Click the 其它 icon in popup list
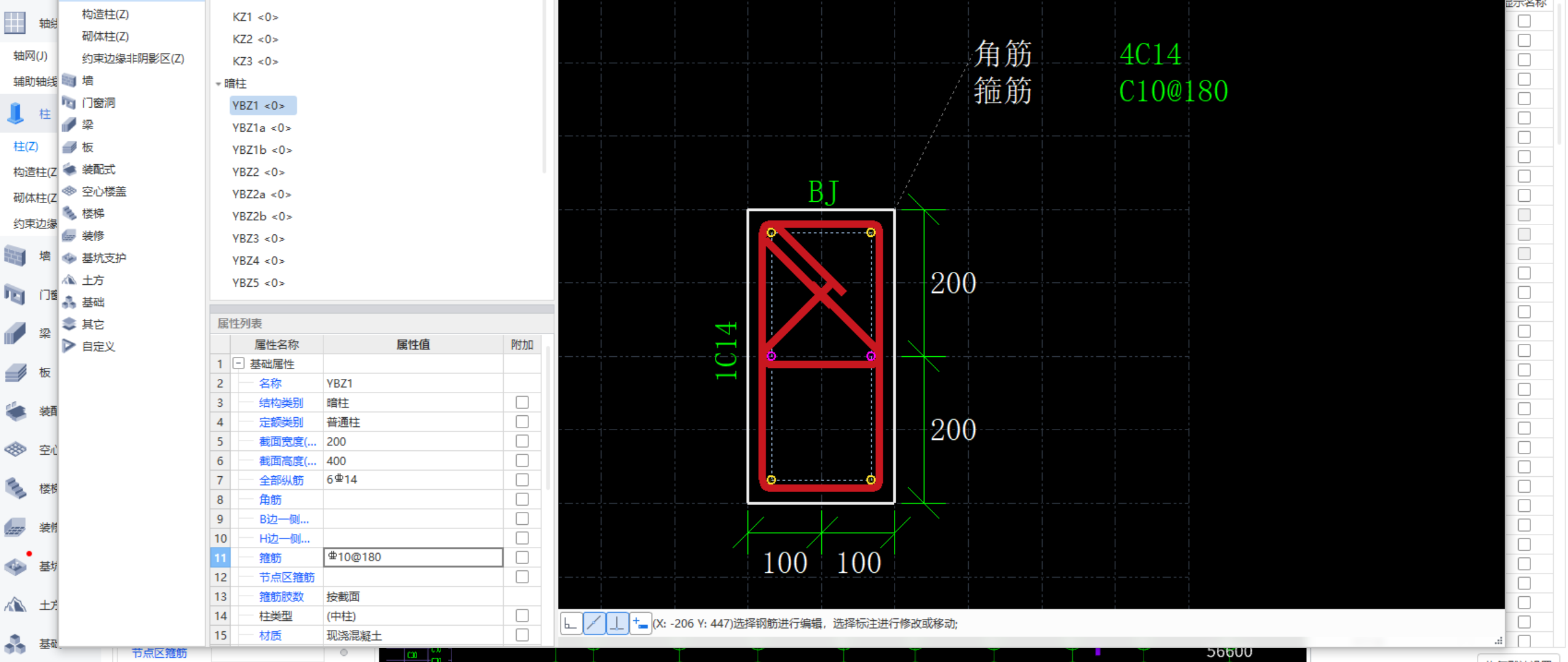The height and width of the screenshot is (662, 1568). (70, 324)
